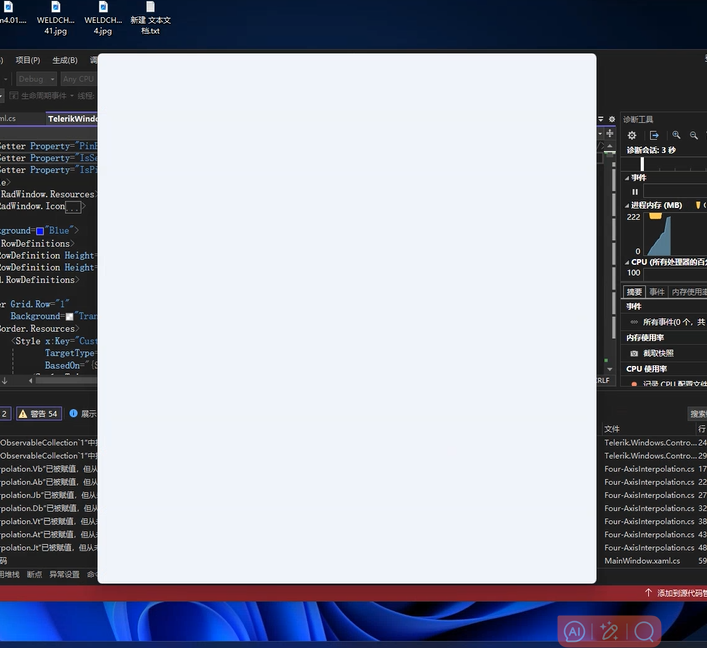Click the magic wand edit icon
This screenshot has height=648, width=707.
coord(609,631)
